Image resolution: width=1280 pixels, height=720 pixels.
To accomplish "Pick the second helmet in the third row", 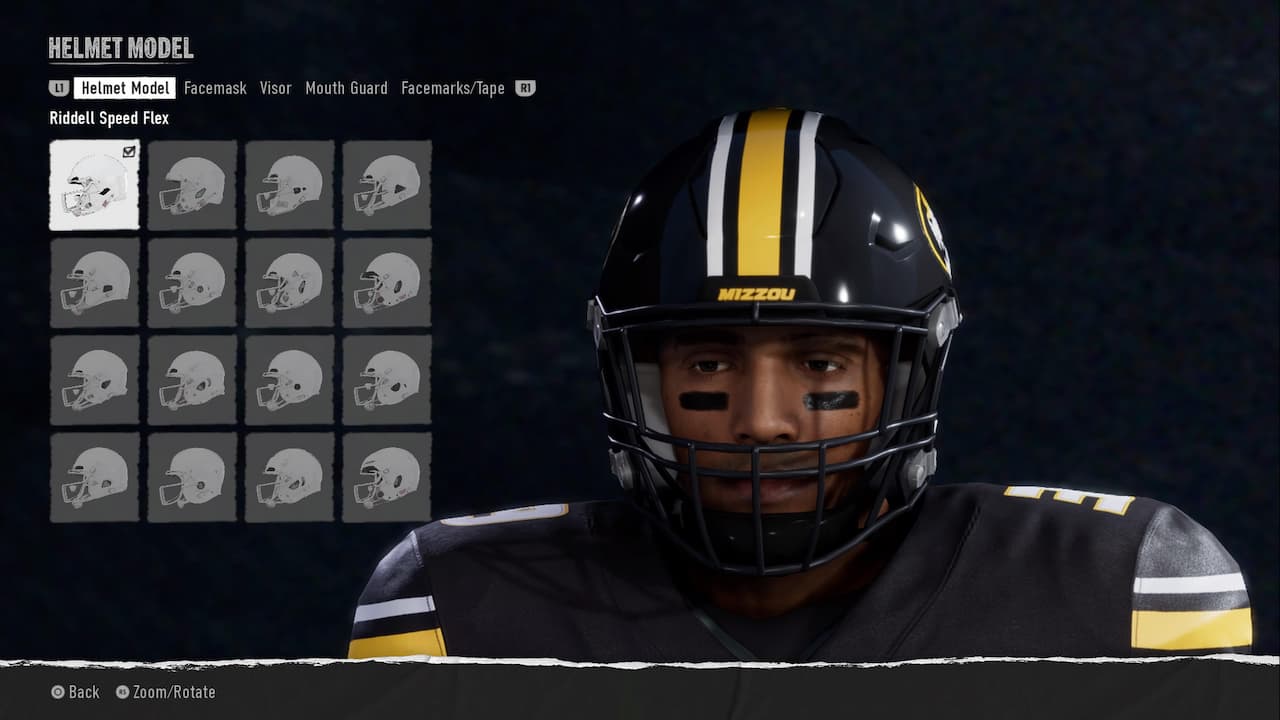I will coord(192,379).
